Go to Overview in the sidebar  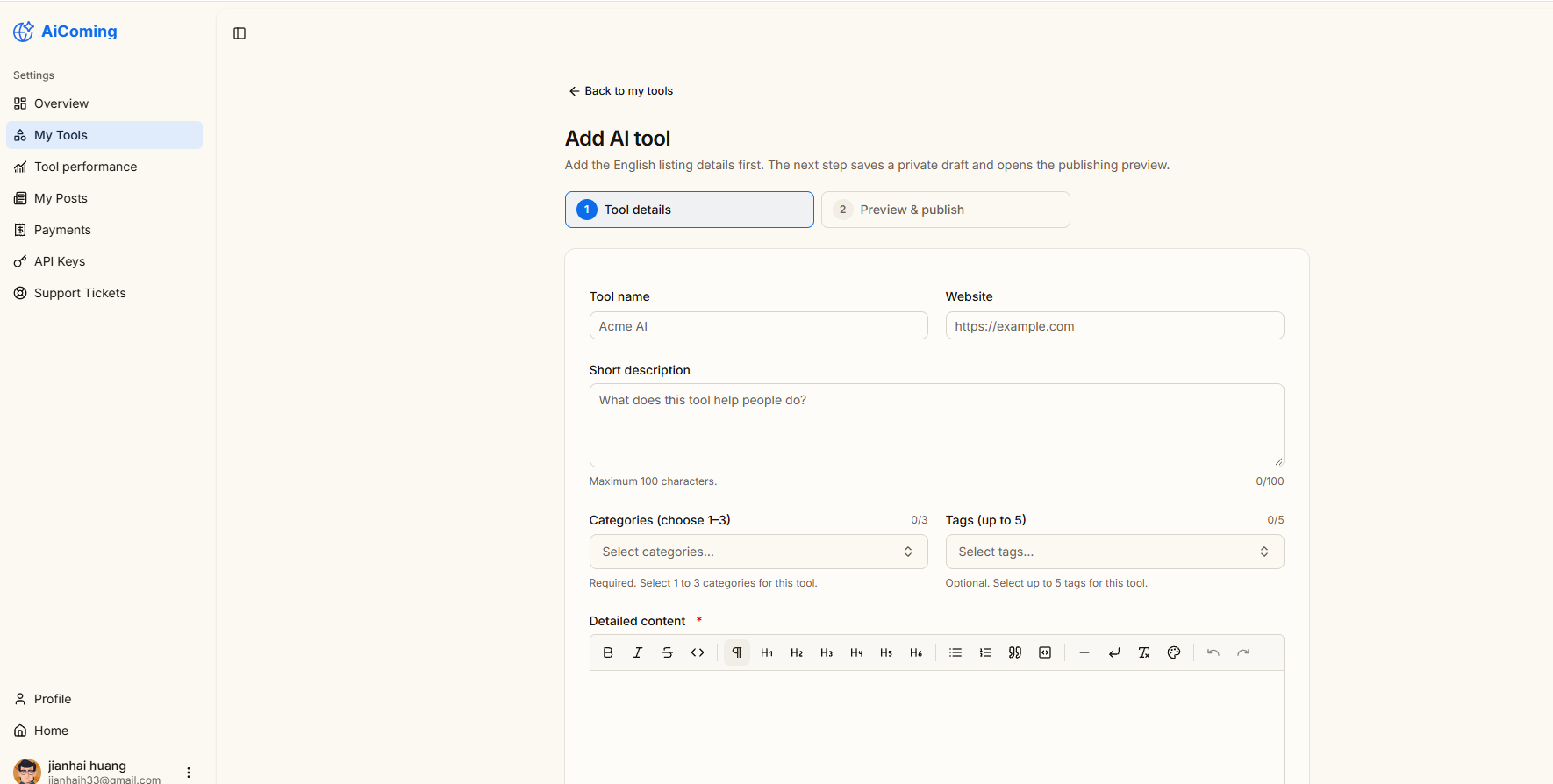(104, 103)
